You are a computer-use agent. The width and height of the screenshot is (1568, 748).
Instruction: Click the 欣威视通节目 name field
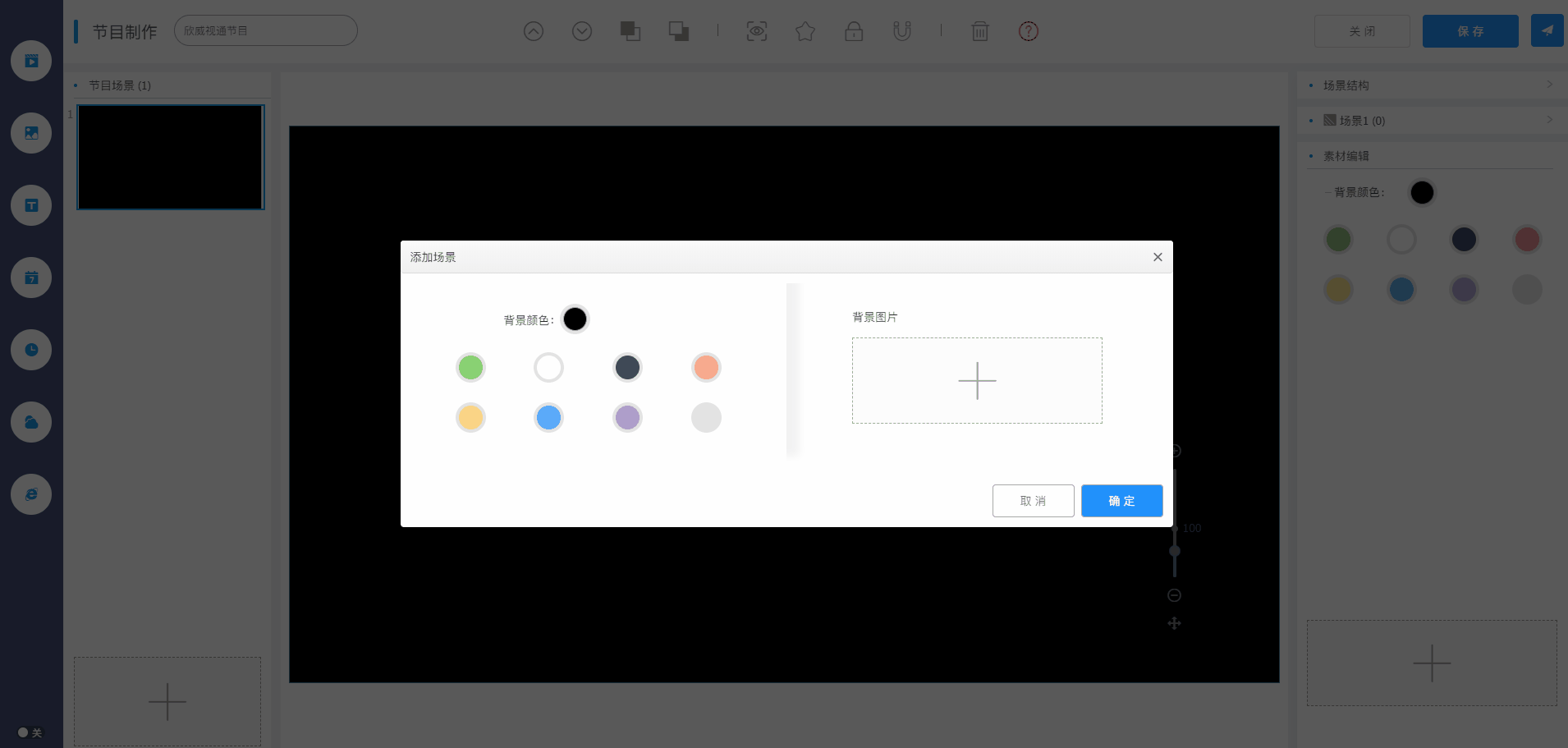265,30
